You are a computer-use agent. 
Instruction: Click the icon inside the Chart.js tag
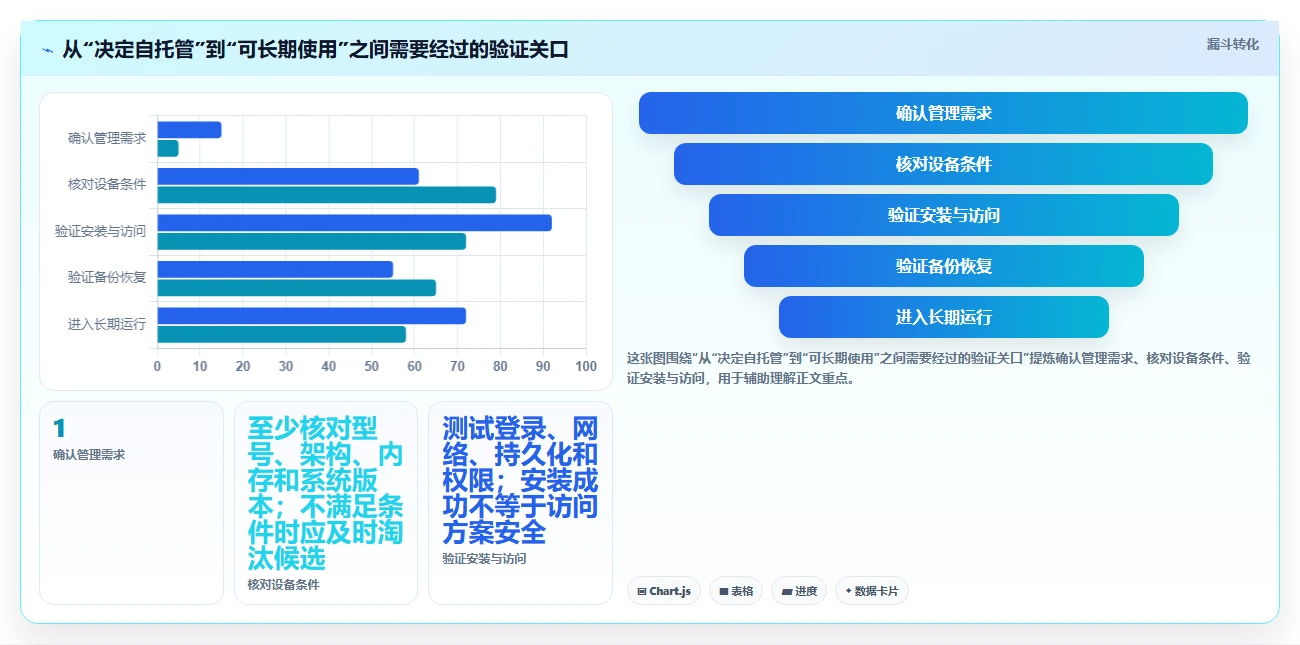pos(641,591)
